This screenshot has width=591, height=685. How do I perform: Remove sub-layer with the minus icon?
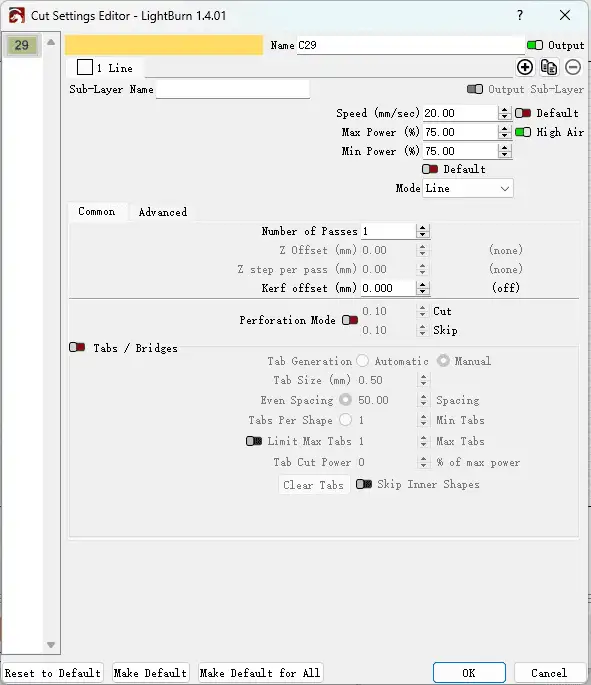click(x=573, y=67)
